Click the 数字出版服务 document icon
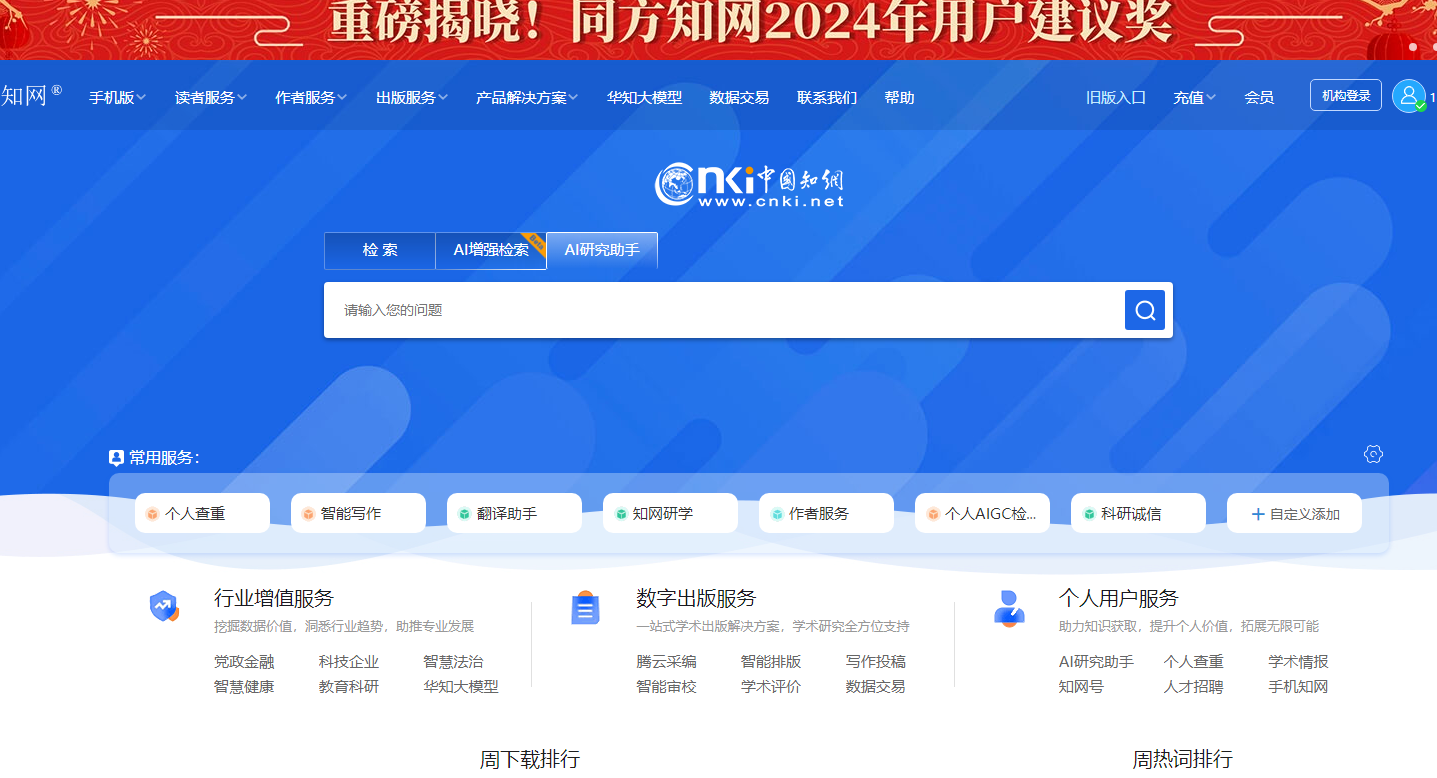Viewport: 1437px width, 778px height. coord(585,607)
